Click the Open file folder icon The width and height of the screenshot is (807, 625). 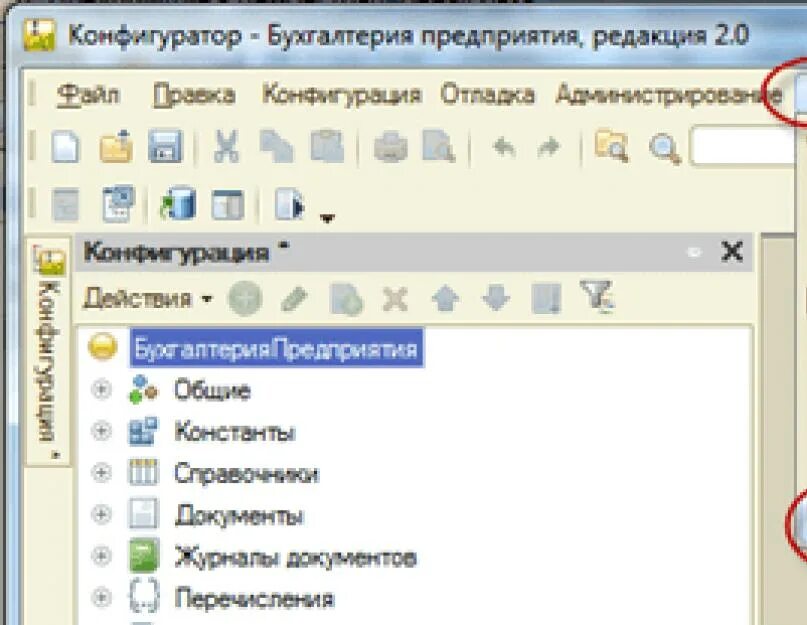click(x=116, y=147)
